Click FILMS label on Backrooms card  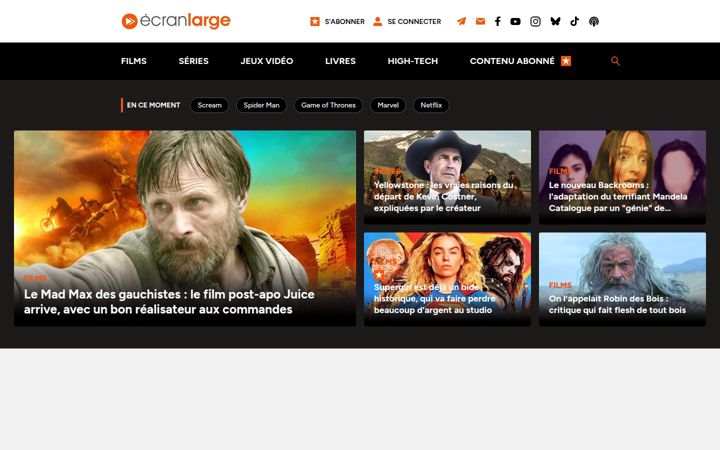click(560, 171)
